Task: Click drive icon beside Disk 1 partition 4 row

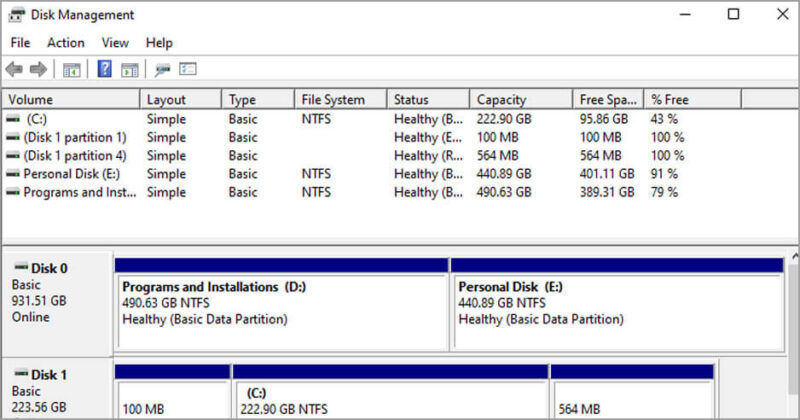Action: click(13, 156)
